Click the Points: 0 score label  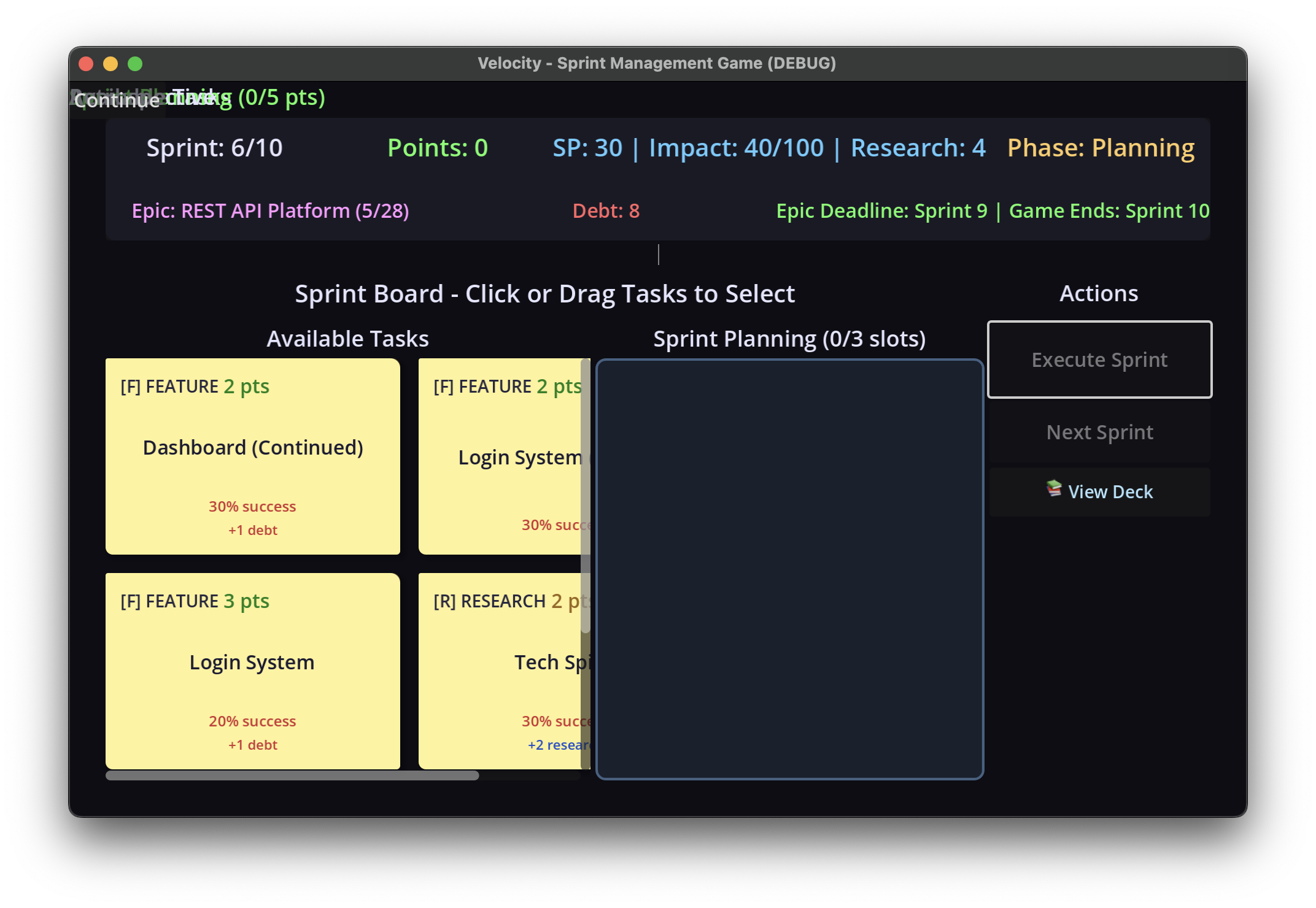(x=437, y=148)
